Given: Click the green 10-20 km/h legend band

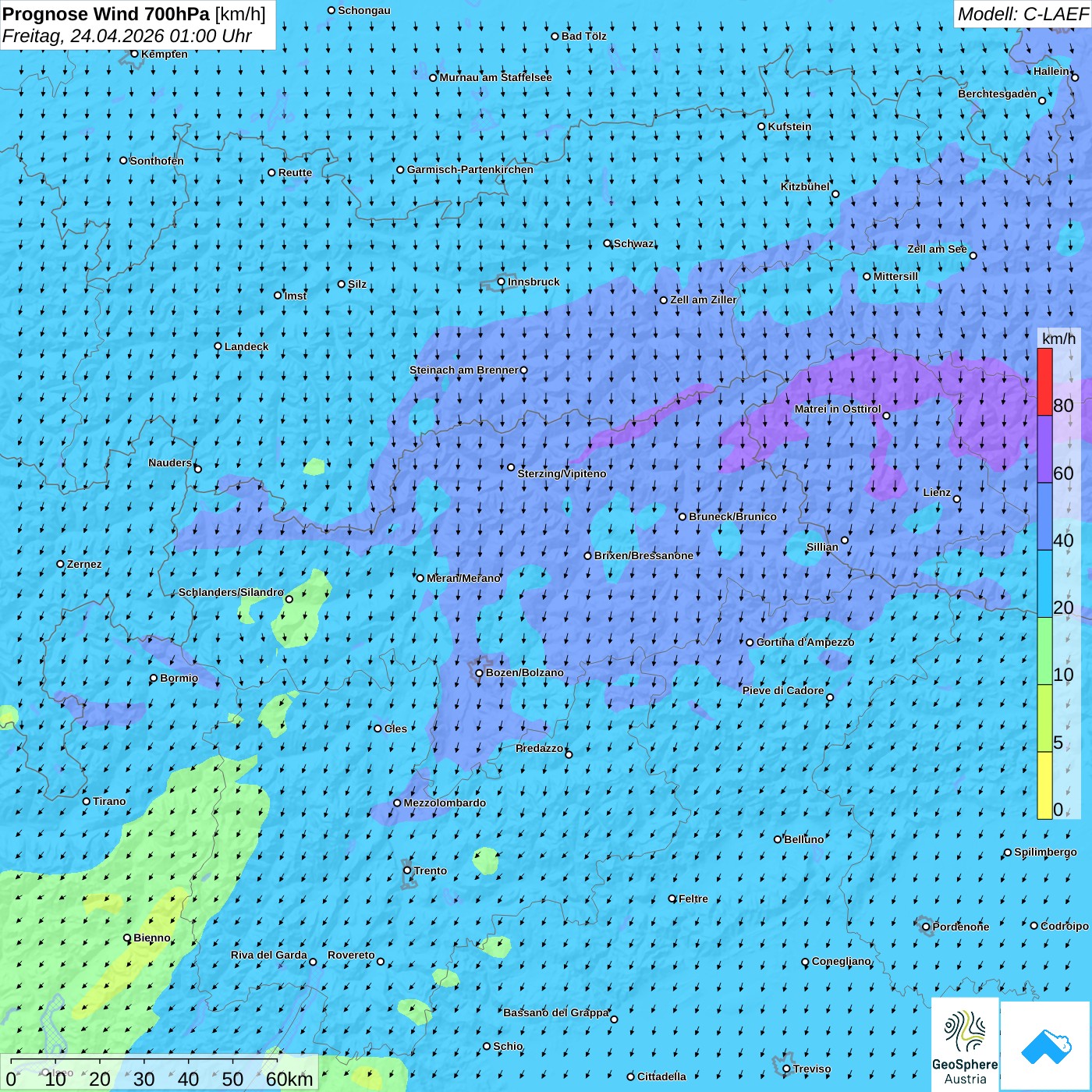Looking at the screenshot, I should pos(1044,651).
